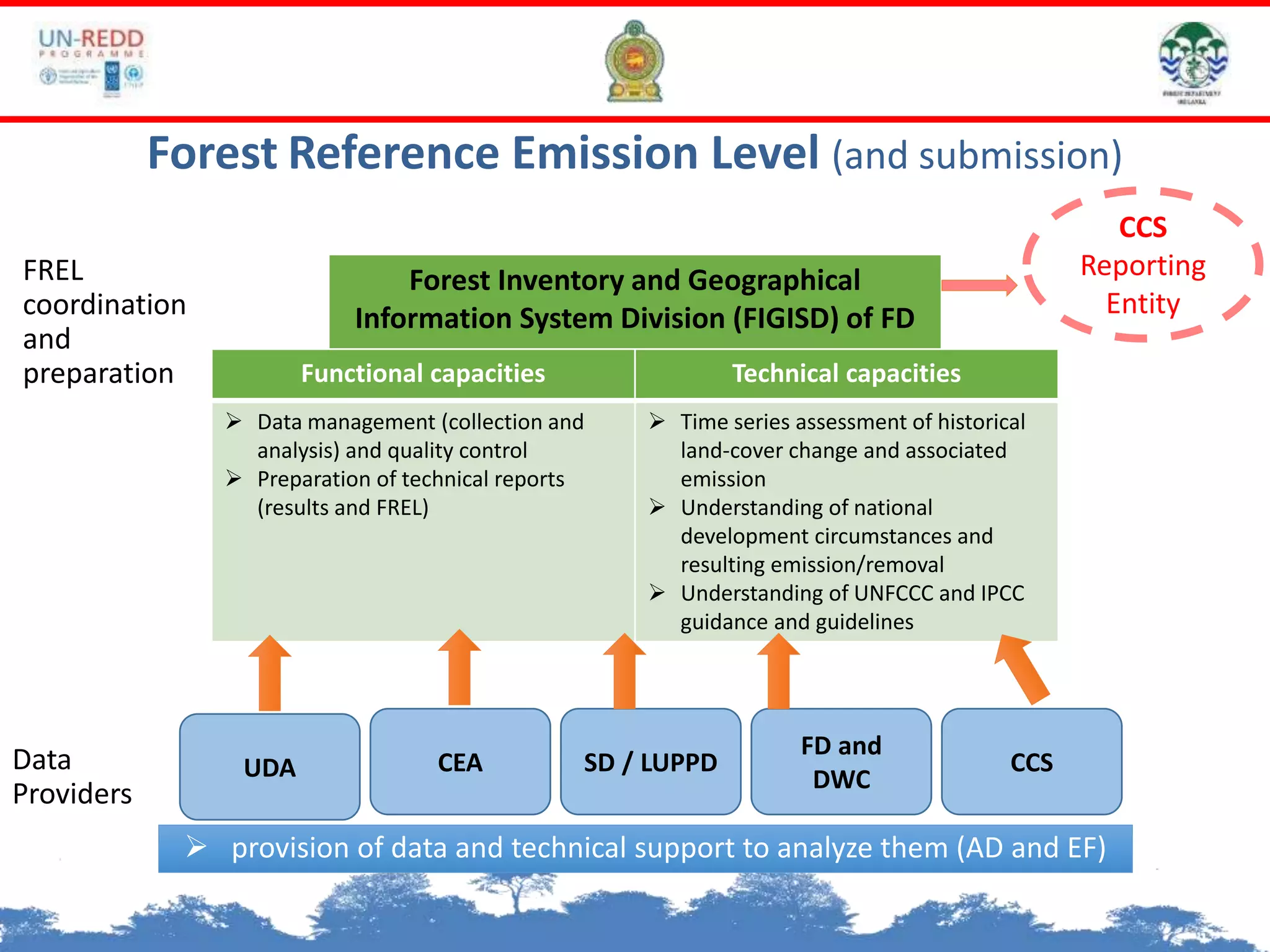Click the blue 'provision of data and technical support' banner
Image resolution: width=1270 pixels, height=952 pixels.
[646, 848]
